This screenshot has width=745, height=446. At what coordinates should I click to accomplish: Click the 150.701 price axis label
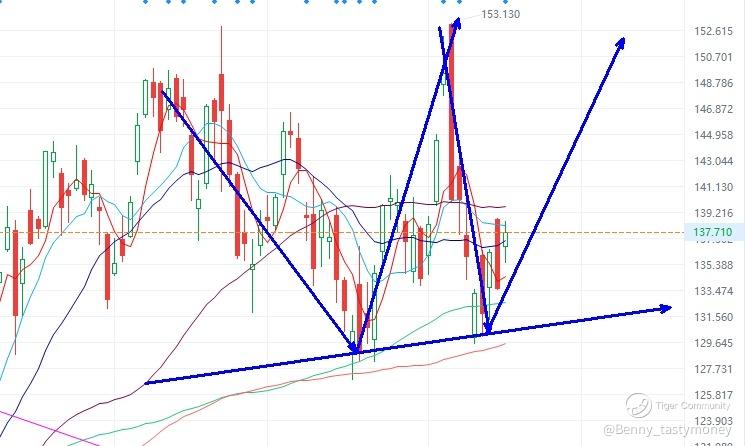point(713,57)
